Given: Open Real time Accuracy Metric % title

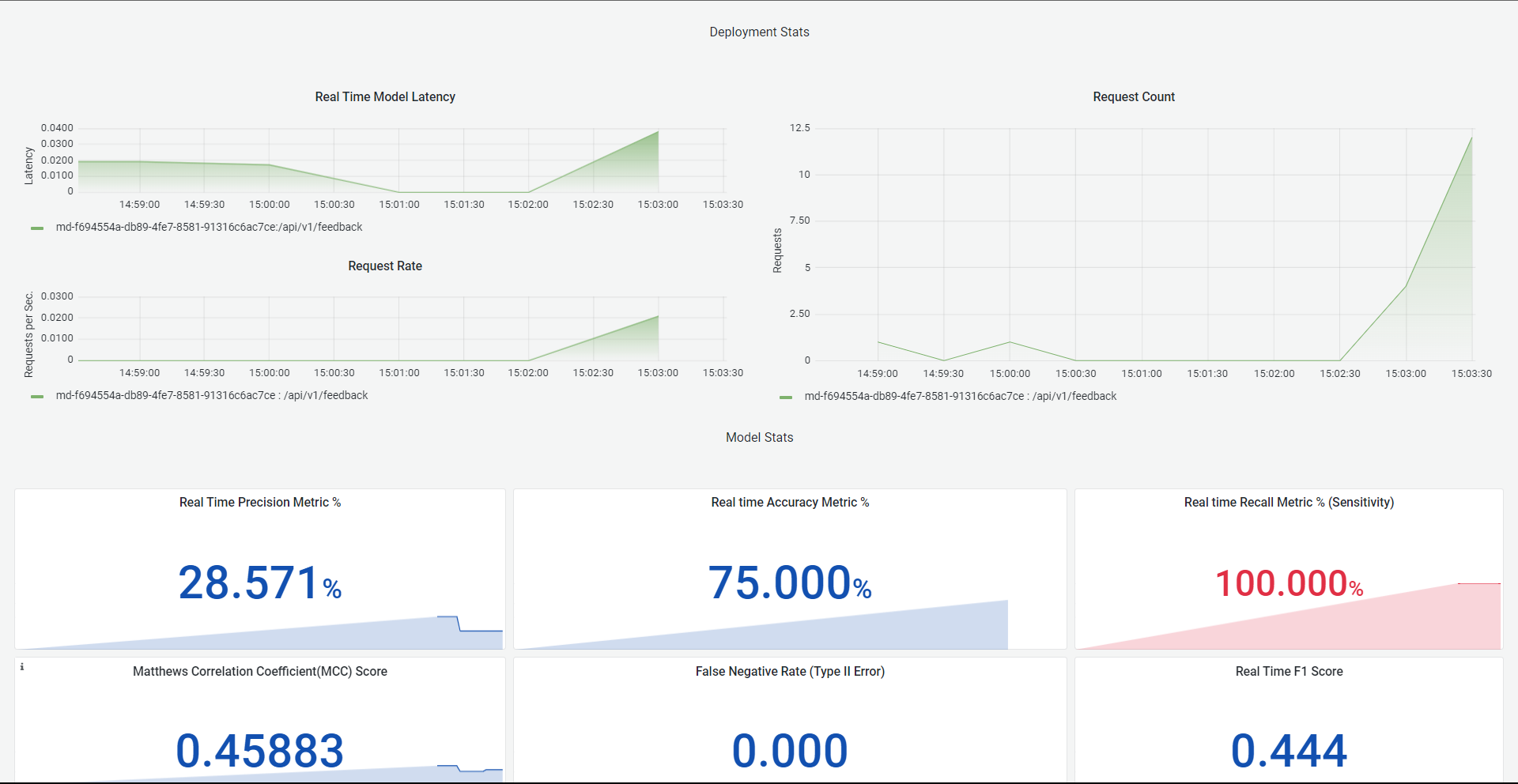Looking at the screenshot, I should click(790, 502).
